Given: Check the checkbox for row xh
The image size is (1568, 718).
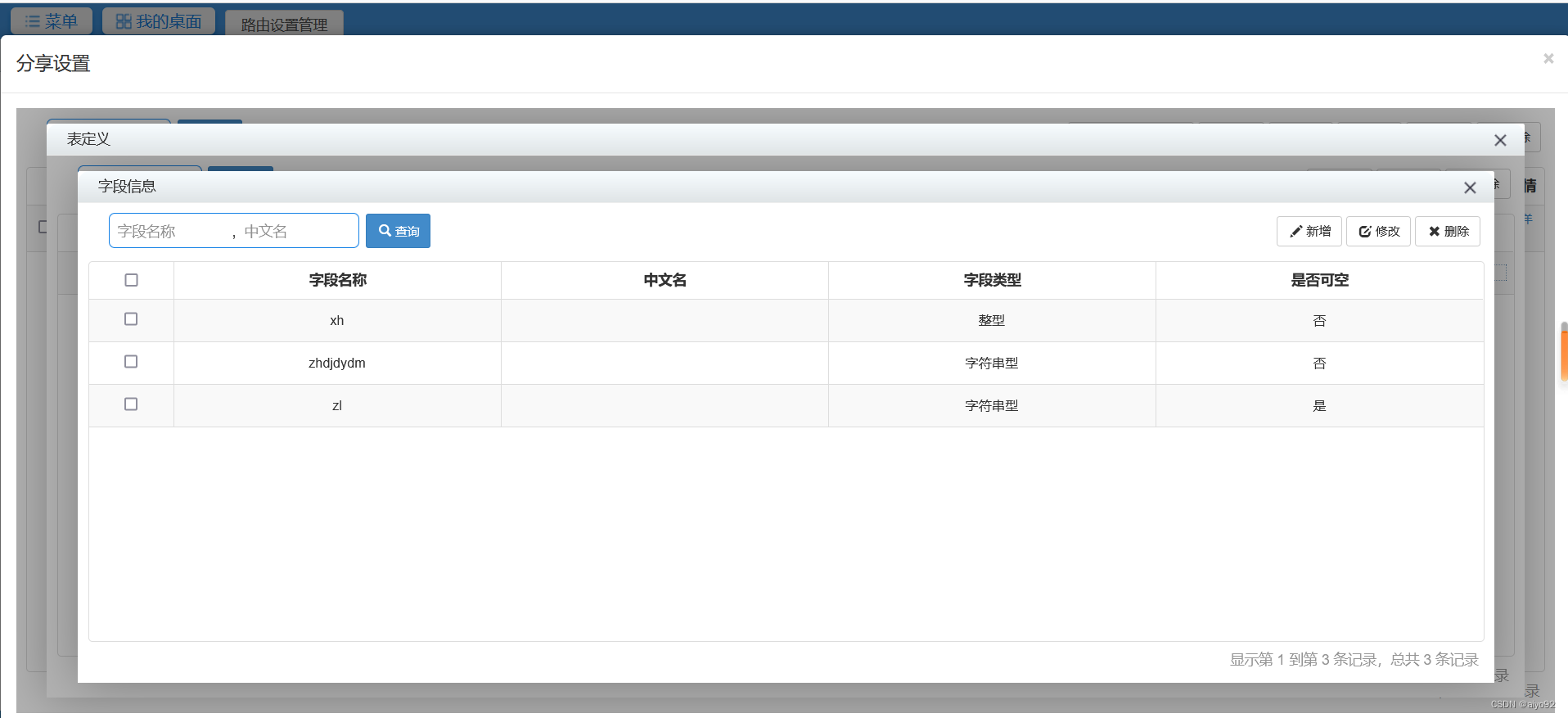Looking at the screenshot, I should coord(131,319).
